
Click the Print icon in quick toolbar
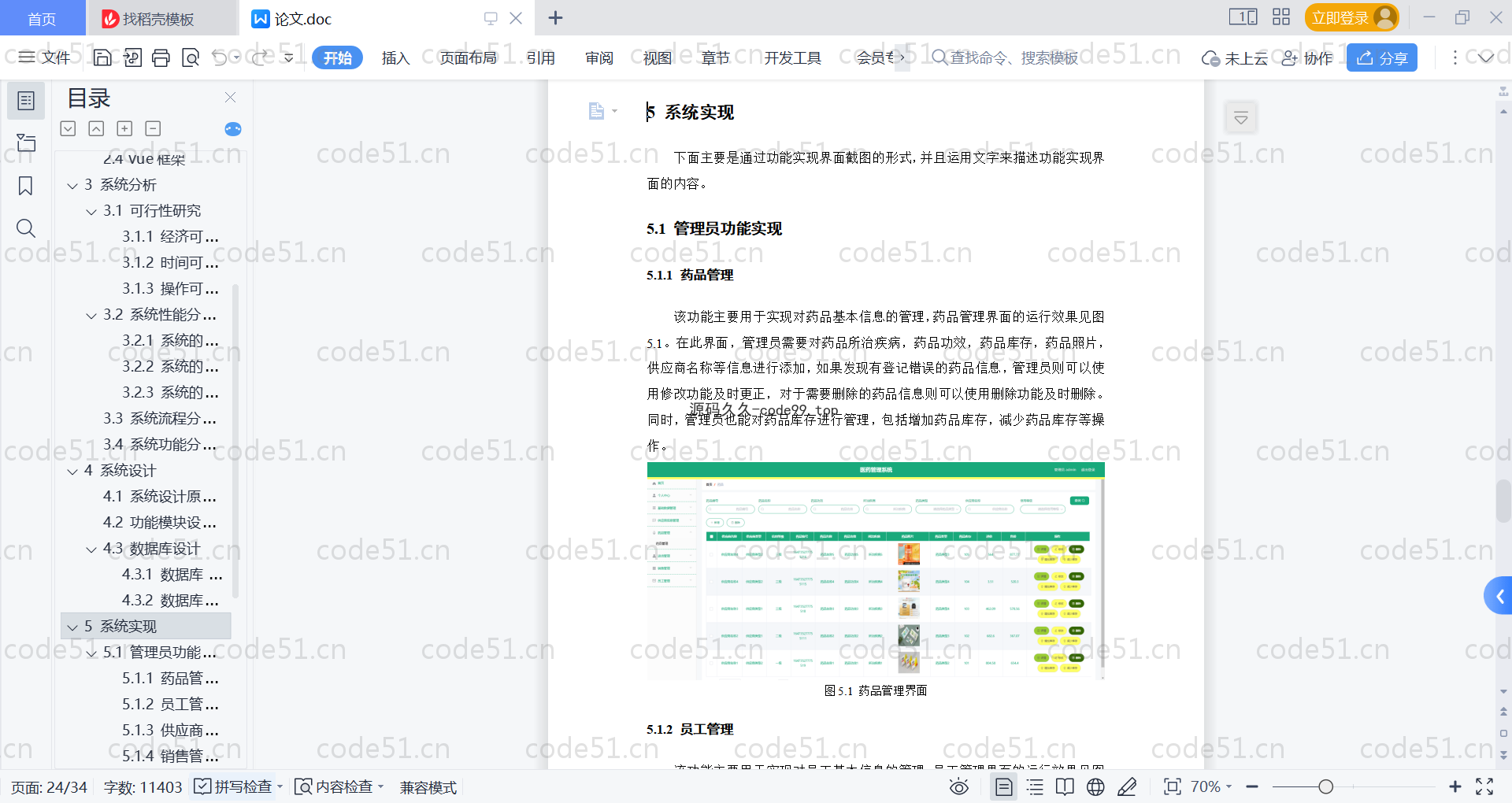pos(161,57)
